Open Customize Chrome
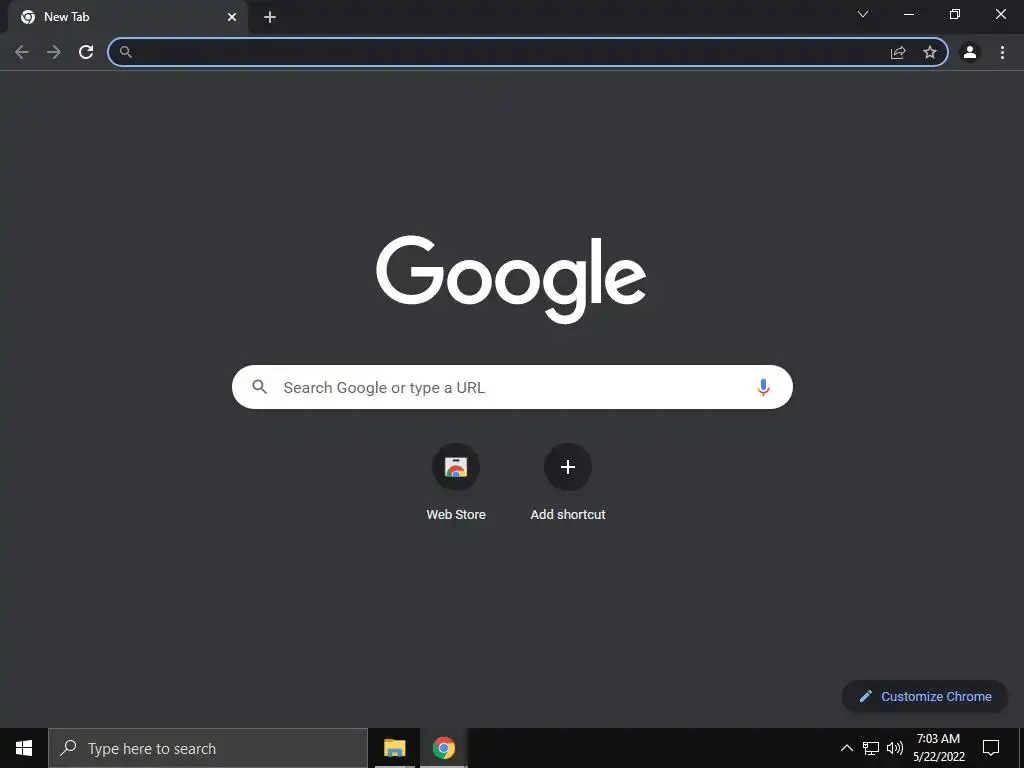Screen dimensions: 1024x768 925,696
